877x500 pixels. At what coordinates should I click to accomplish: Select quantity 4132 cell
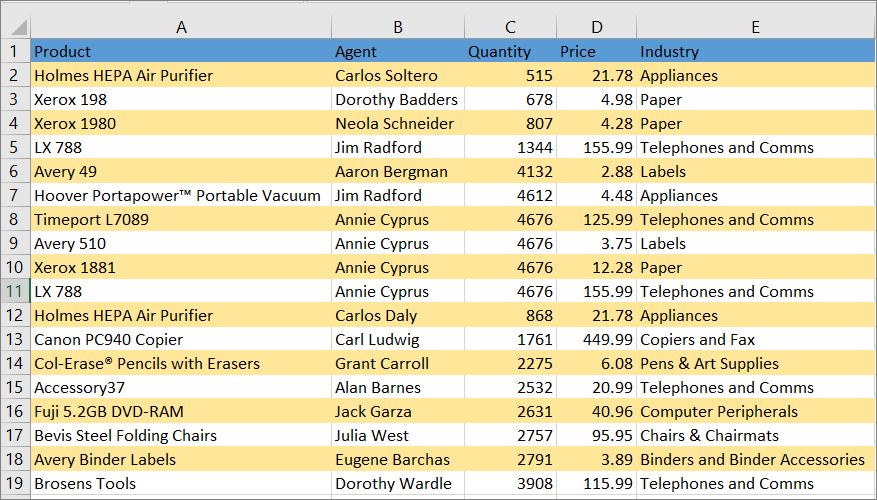click(x=510, y=171)
